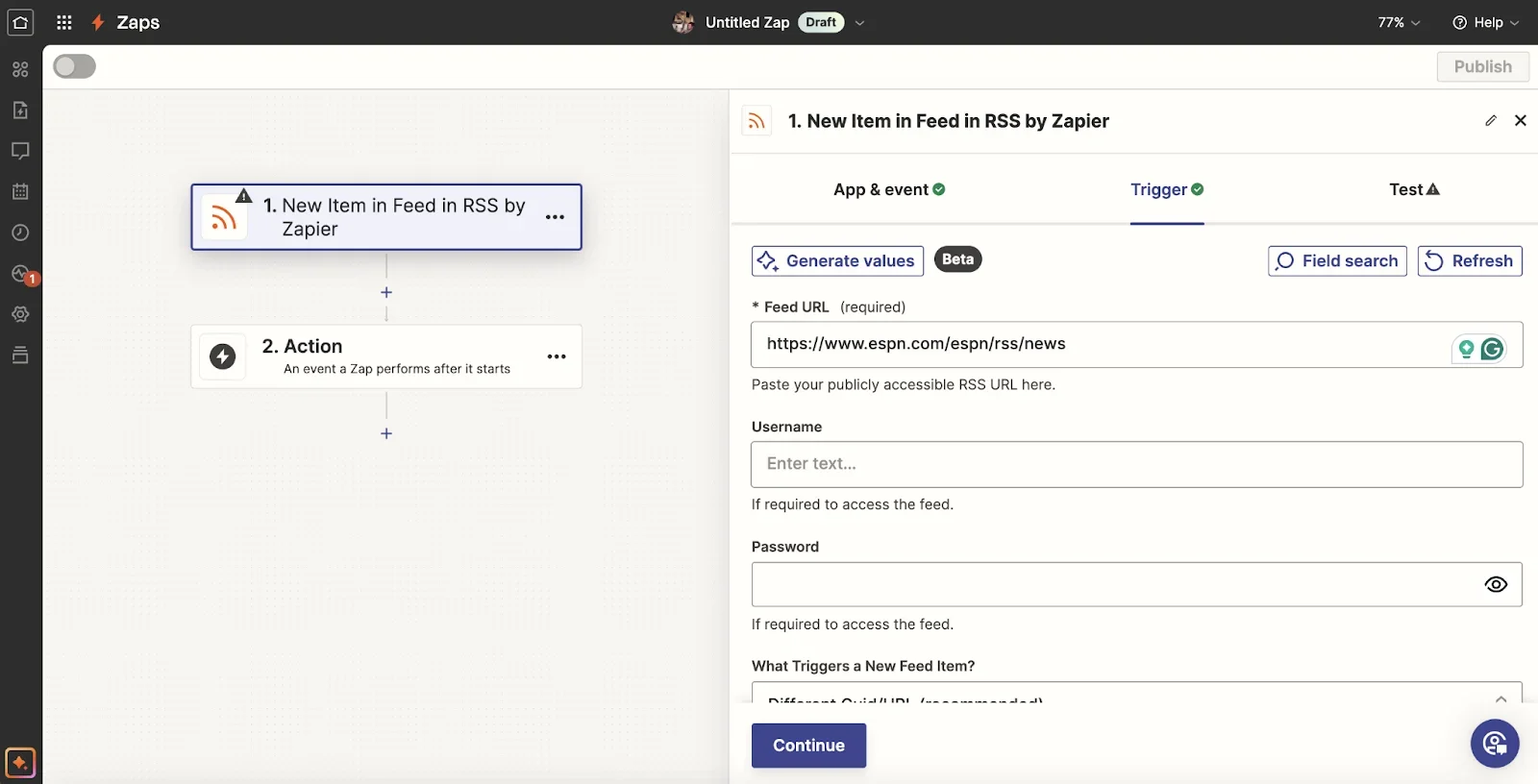Image resolution: width=1538 pixels, height=784 pixels.
Task: Click the RSS icon in the trigger step
Action: click(224, 218)
